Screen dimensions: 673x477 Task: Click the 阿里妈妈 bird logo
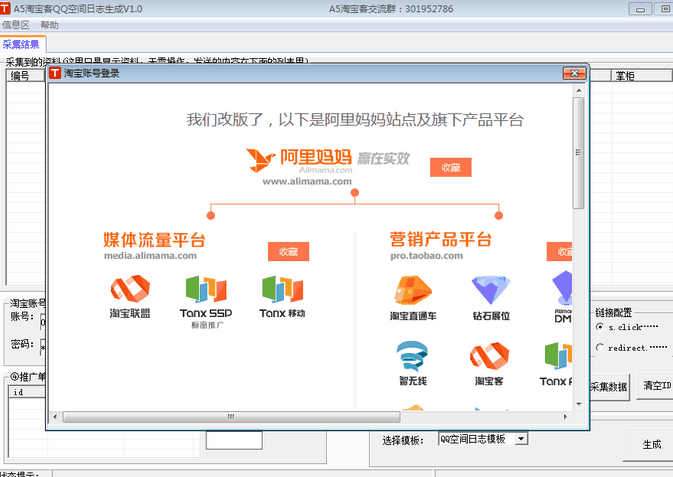pyautogui.click(x=260, y=160)
